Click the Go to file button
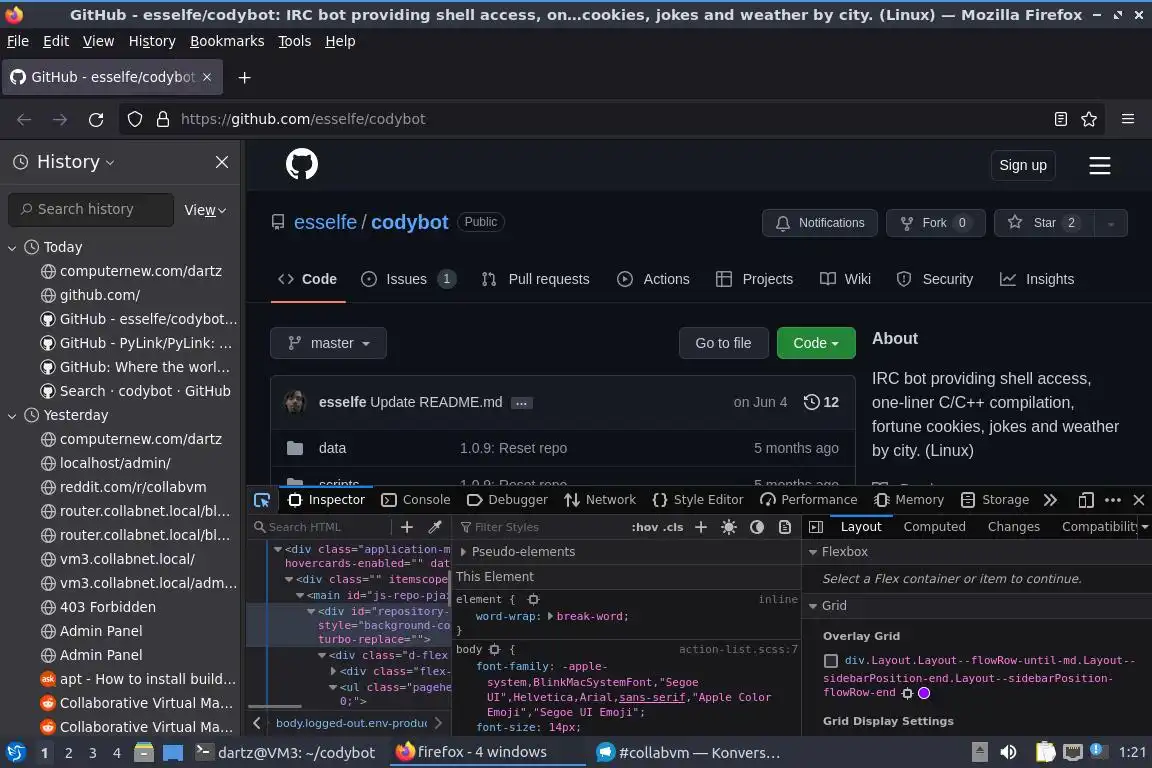The width and height of the screenshot is (1152, 768). (724, 343)
